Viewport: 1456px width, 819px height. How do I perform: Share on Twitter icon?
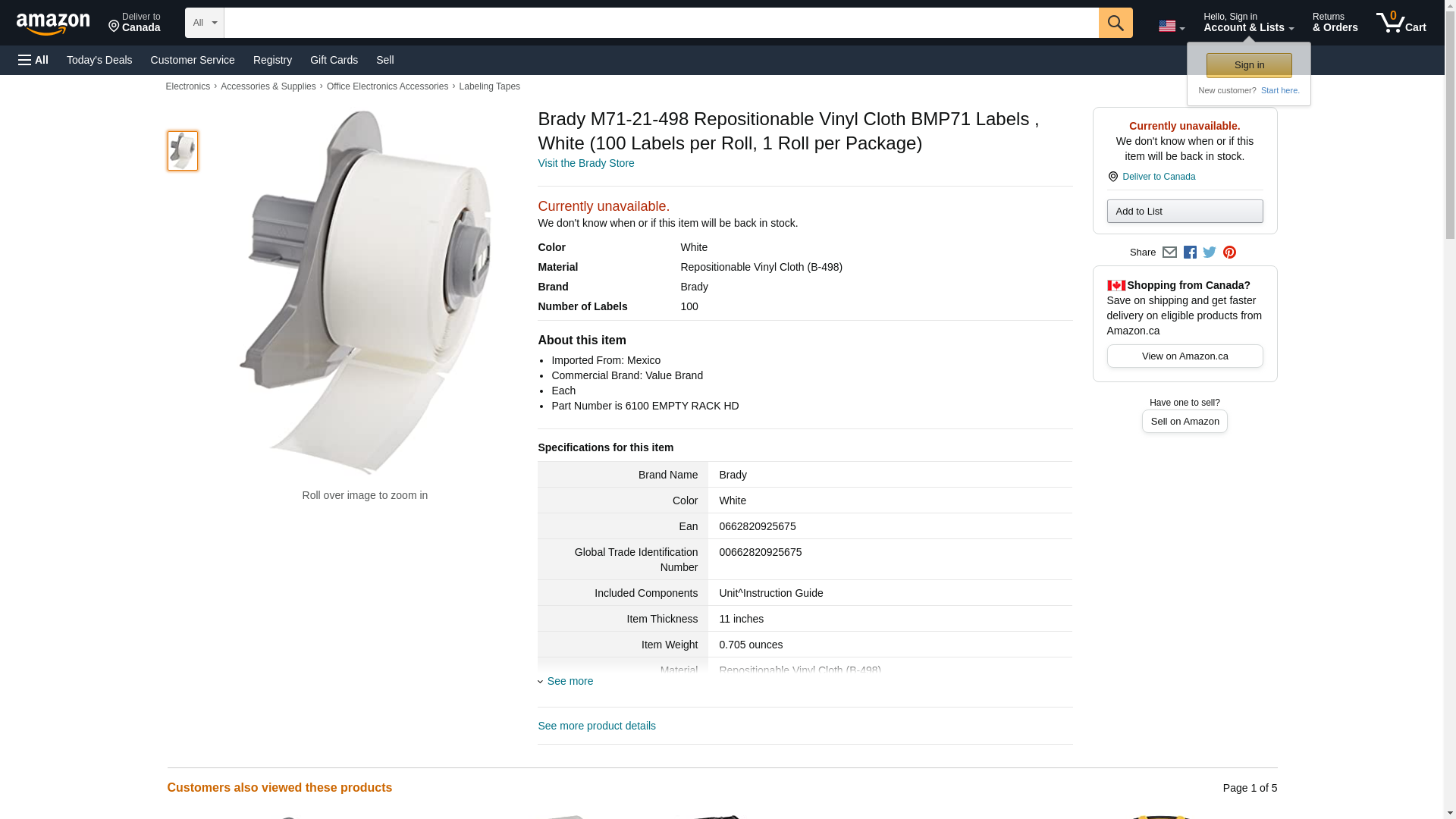[x=1210, y=253]
